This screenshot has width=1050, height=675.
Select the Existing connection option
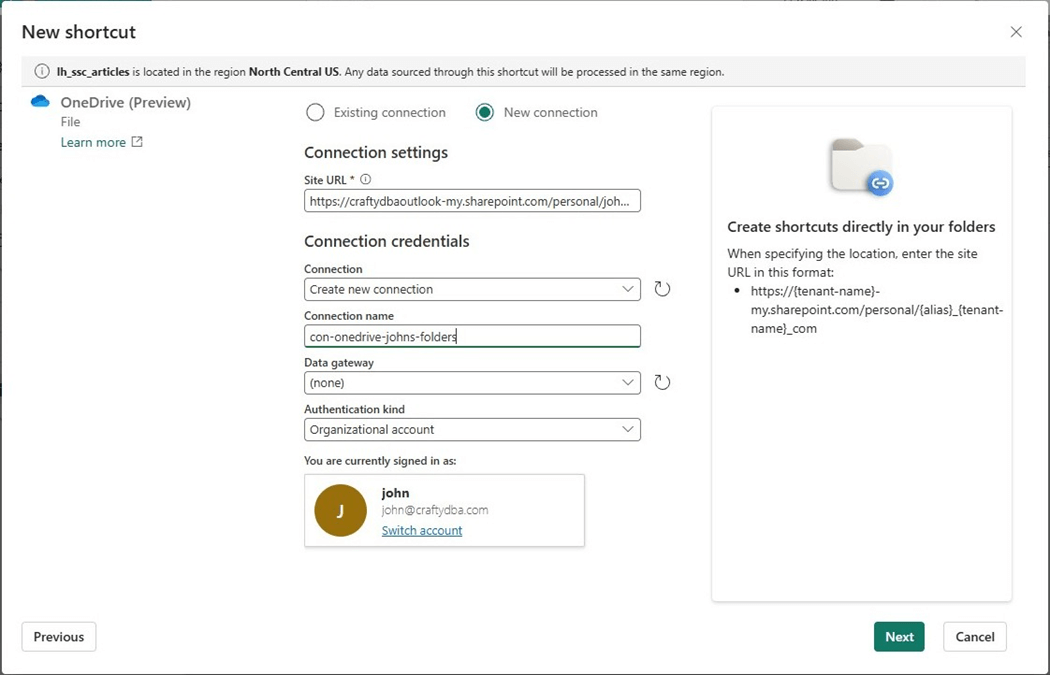click(x=315, y=113)
